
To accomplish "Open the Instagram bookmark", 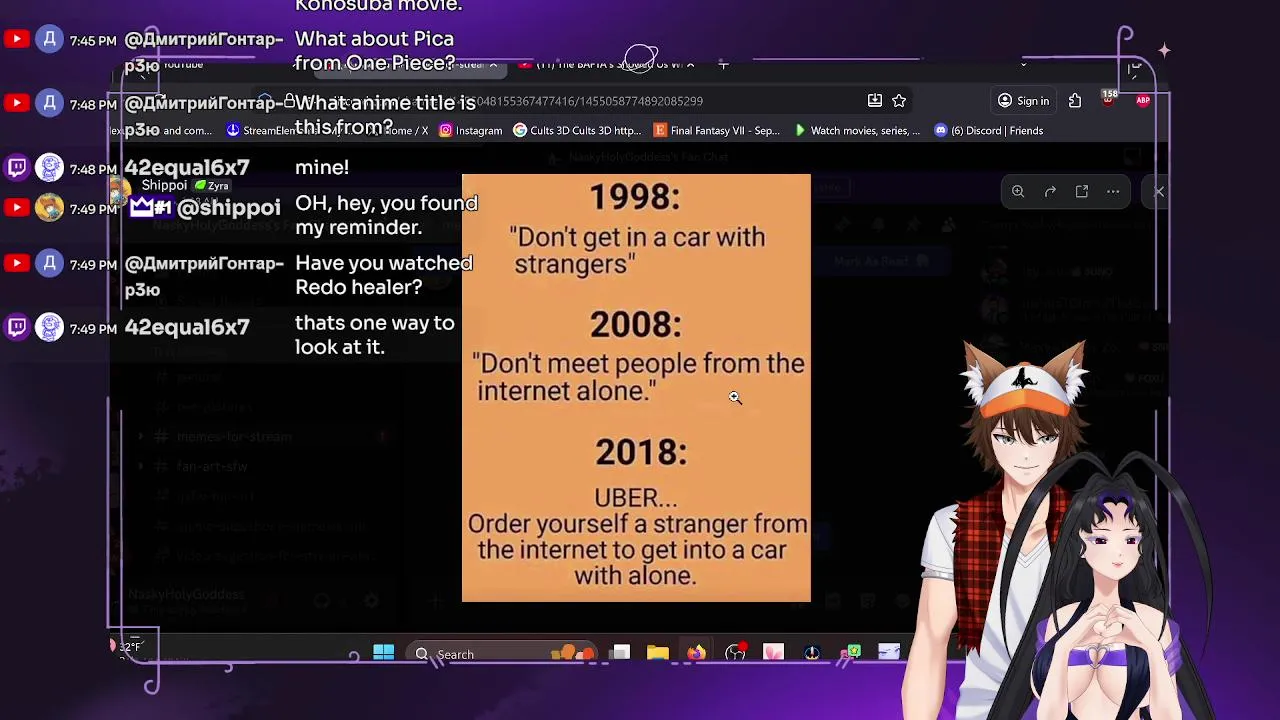I will pos(471,131).
